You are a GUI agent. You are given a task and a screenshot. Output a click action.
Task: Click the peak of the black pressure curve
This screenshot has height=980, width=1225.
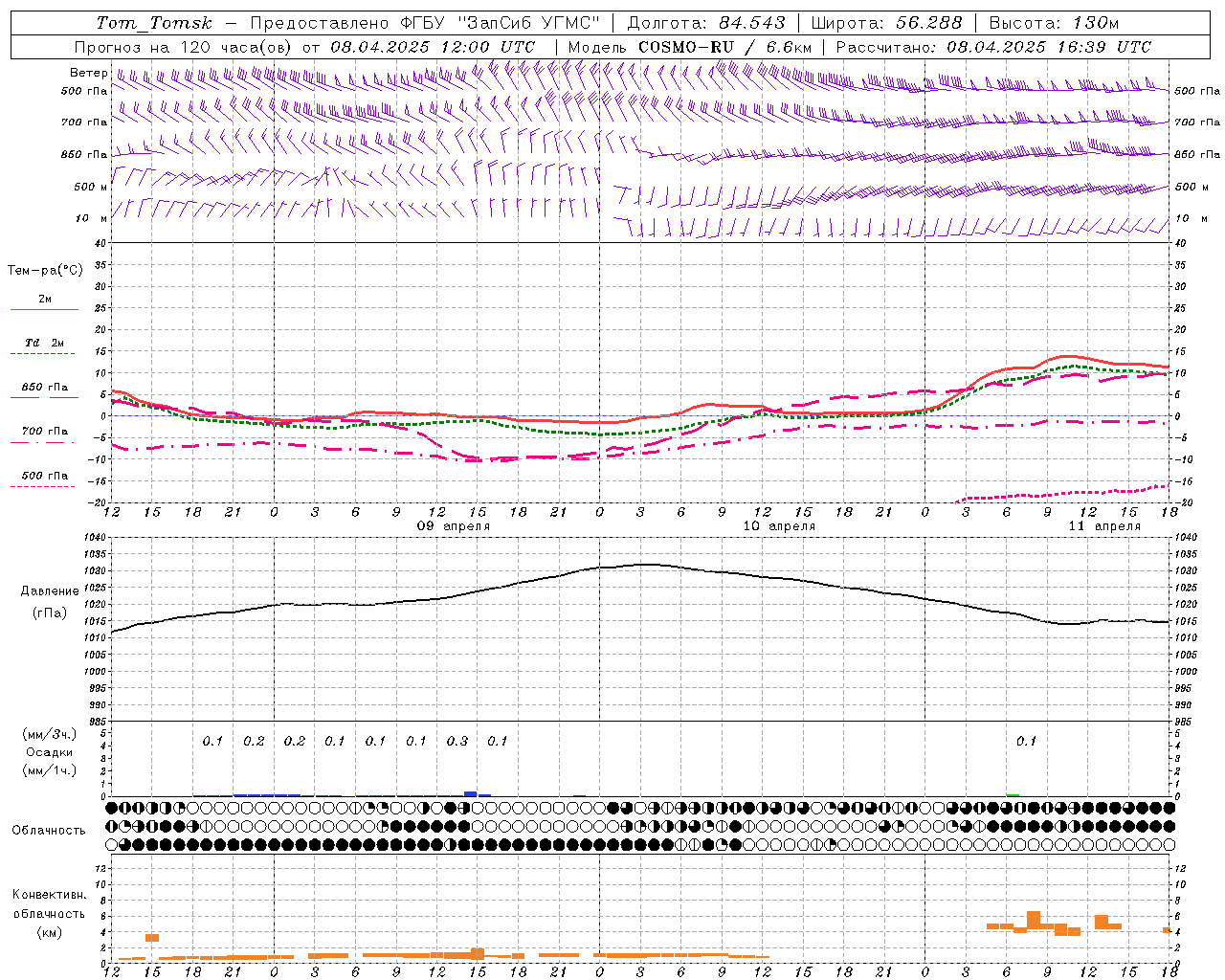pos(647,564)
